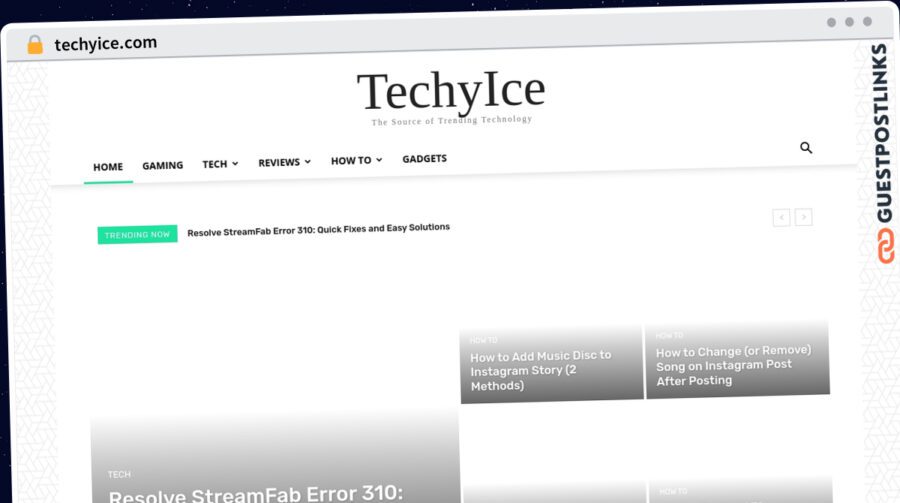Open the Gadgets menu item
The height and width of the screenshot is (503, 900).
coord(424,158)
